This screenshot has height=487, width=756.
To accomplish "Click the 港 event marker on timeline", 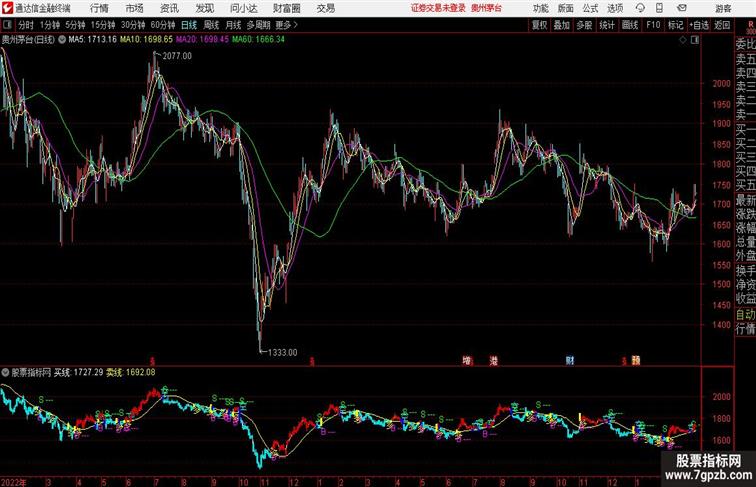I will point(493,360).
